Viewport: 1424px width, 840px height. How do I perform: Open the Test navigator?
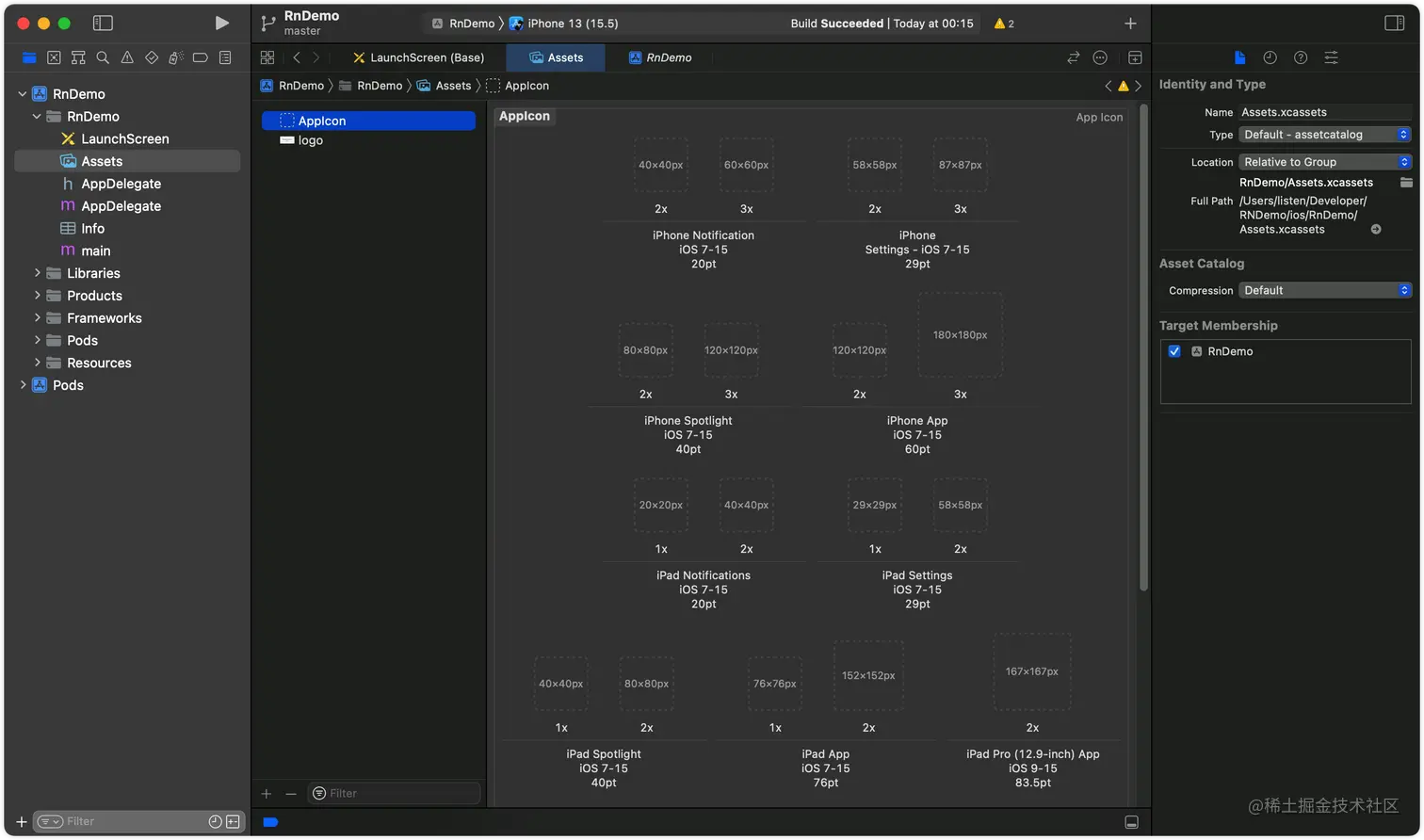pos(152,57)
